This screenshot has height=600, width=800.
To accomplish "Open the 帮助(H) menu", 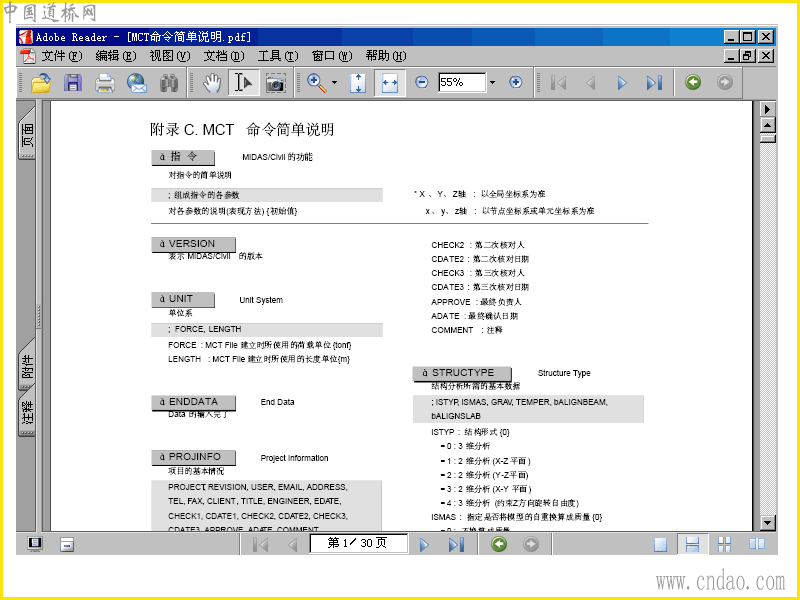I will (x=386, y=56).
